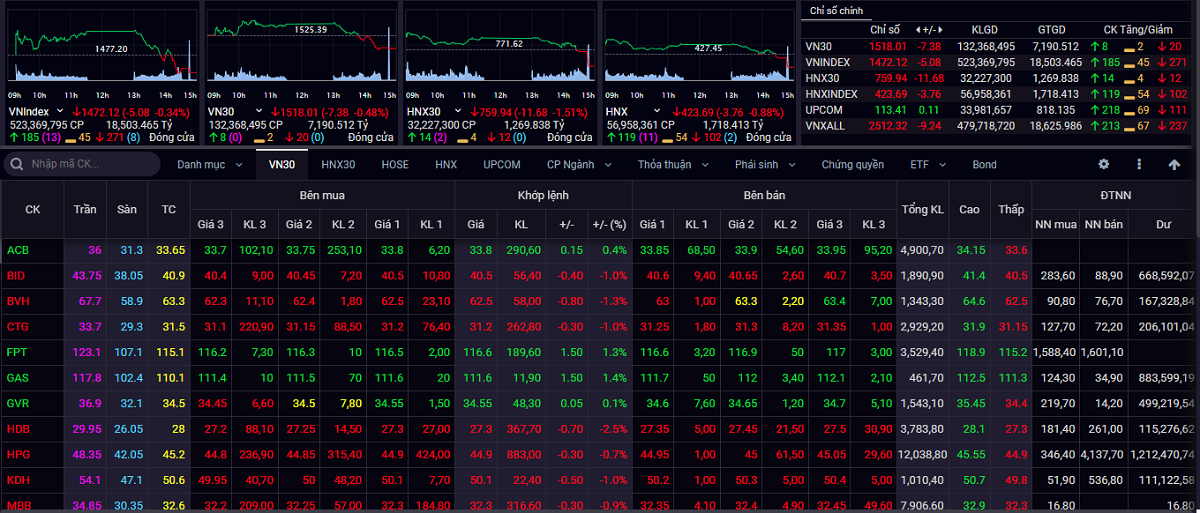Click the Khớp lệnh group header
The height and width of the screenshot is (513, 1200).
coord(543,197)
